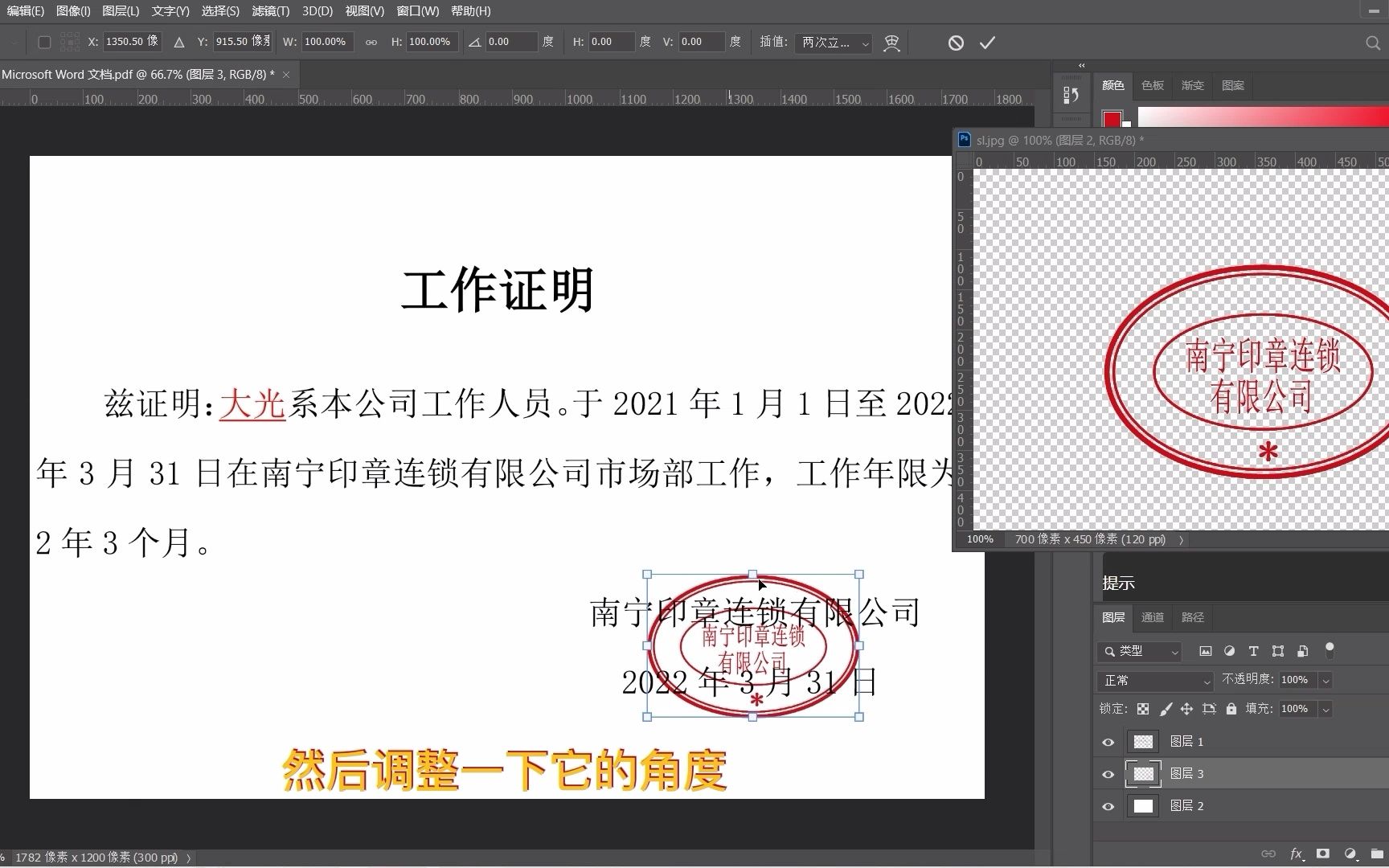Open the 文字(Y) menu

click(170, 11)
